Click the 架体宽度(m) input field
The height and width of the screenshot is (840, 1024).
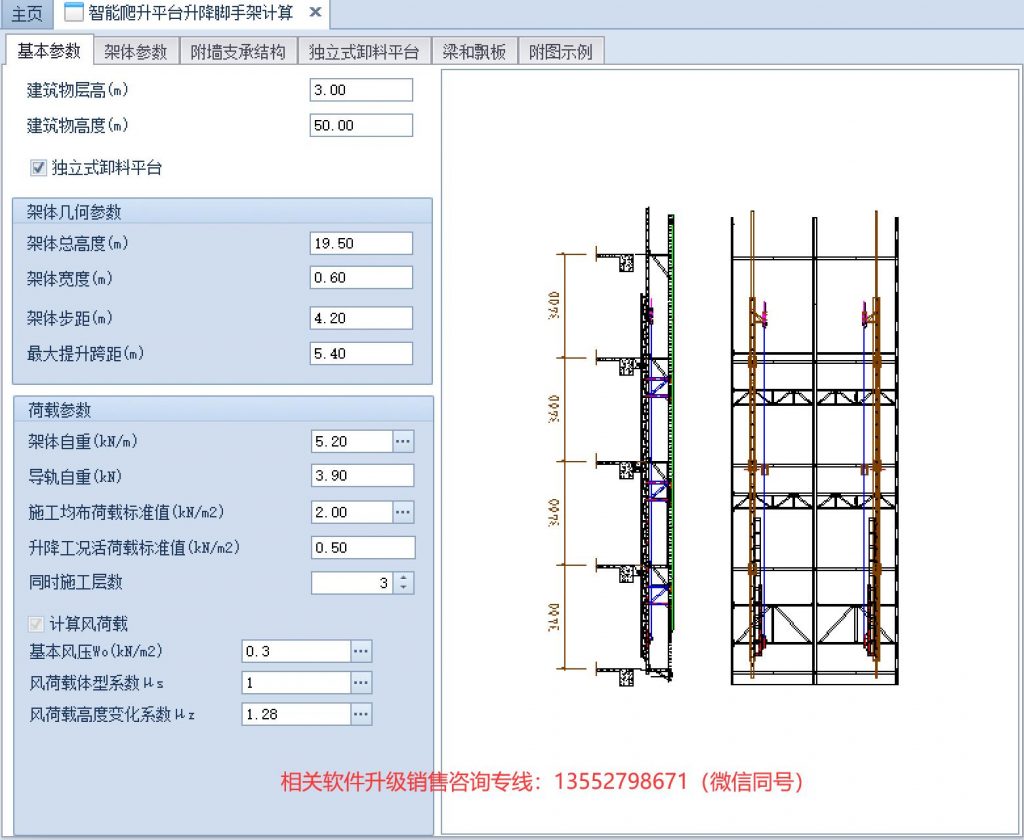click(x=361, y=278)
